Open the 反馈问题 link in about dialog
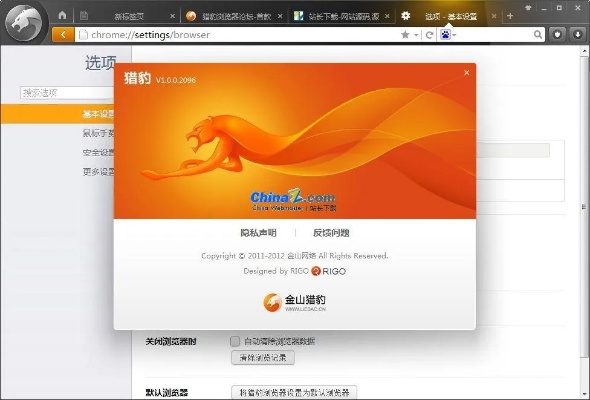Viewport: 590px width, 400px height. point(331,233)
